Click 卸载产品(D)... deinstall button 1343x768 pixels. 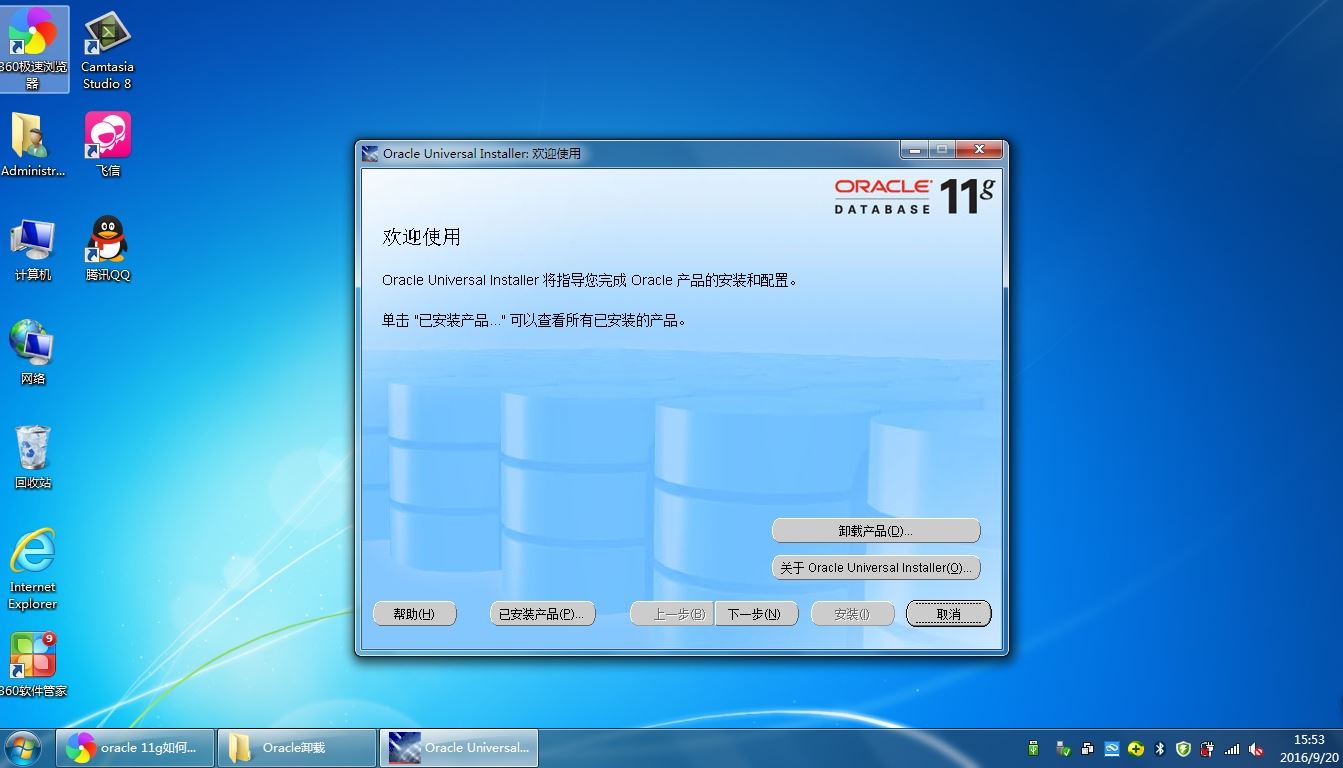[876, 531]
